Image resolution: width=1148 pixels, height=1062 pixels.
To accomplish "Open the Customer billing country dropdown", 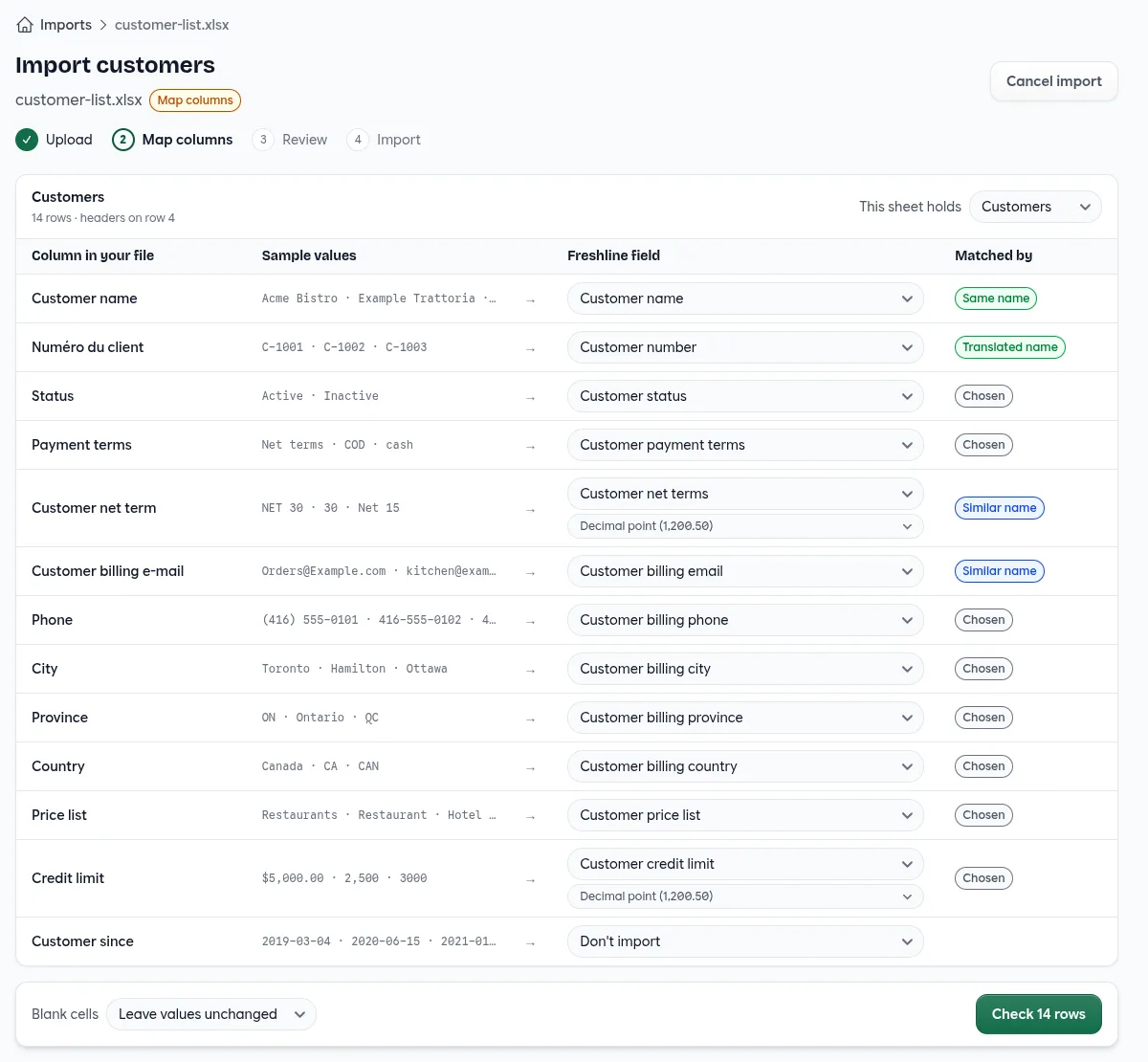I will click(x=745, y=766).
